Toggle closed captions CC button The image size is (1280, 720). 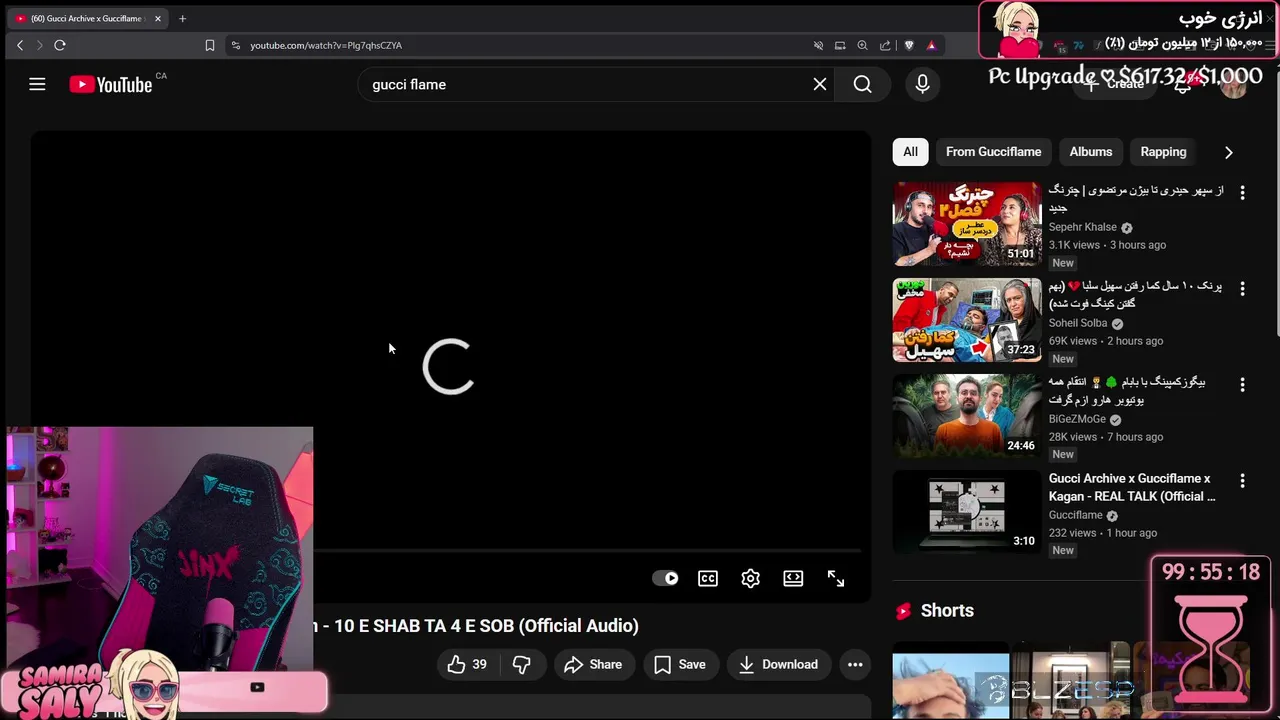click(708, 579)
